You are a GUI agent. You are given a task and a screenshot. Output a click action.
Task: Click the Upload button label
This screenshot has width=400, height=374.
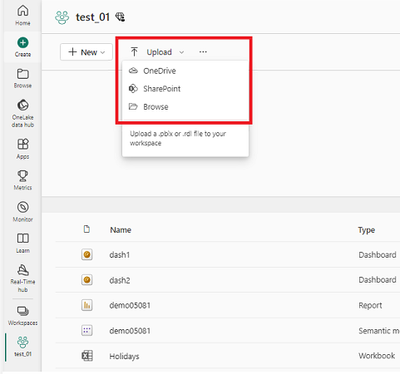pos(159,52)
